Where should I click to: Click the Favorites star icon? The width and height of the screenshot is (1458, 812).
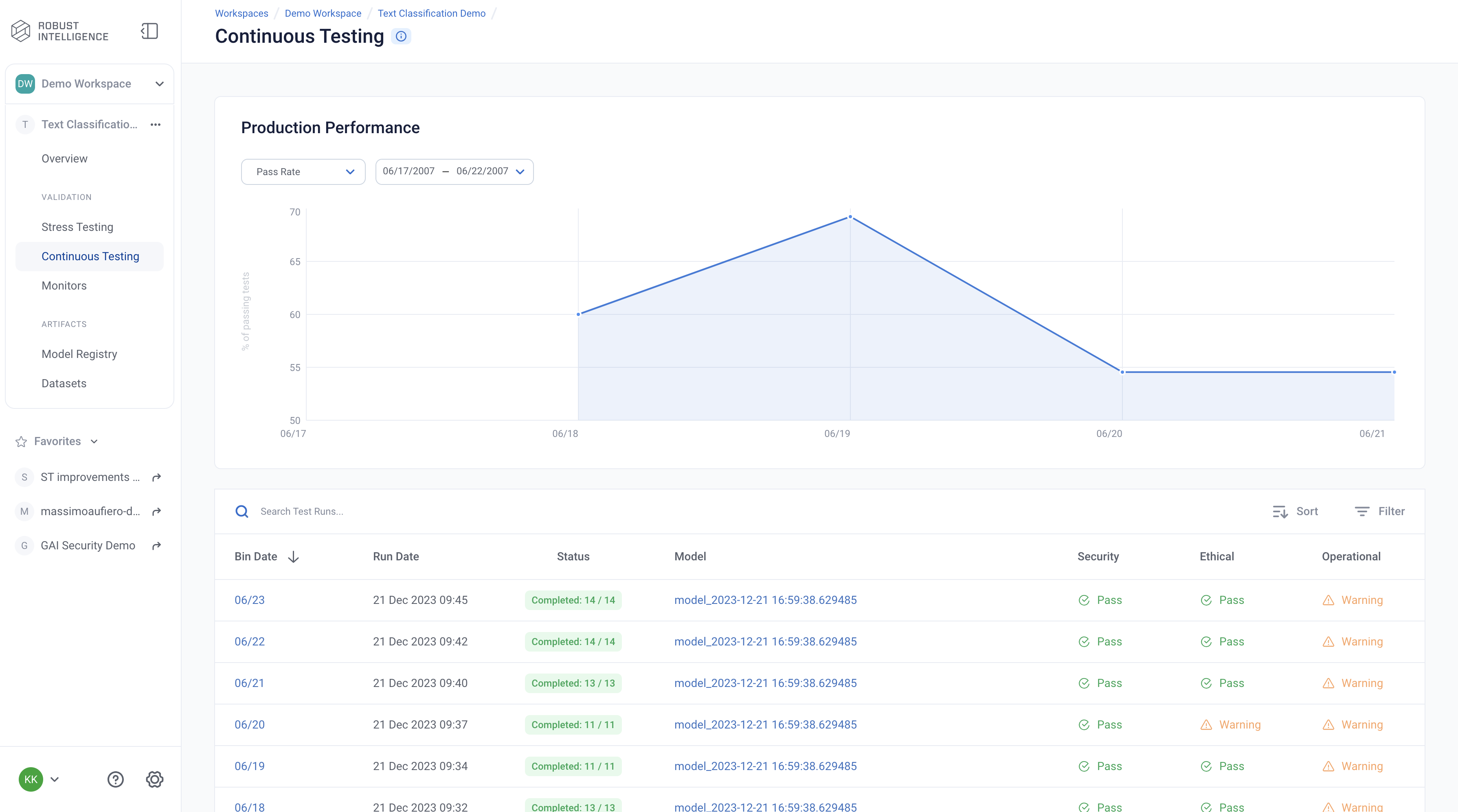pyautogui.click(x=21, y=441)
